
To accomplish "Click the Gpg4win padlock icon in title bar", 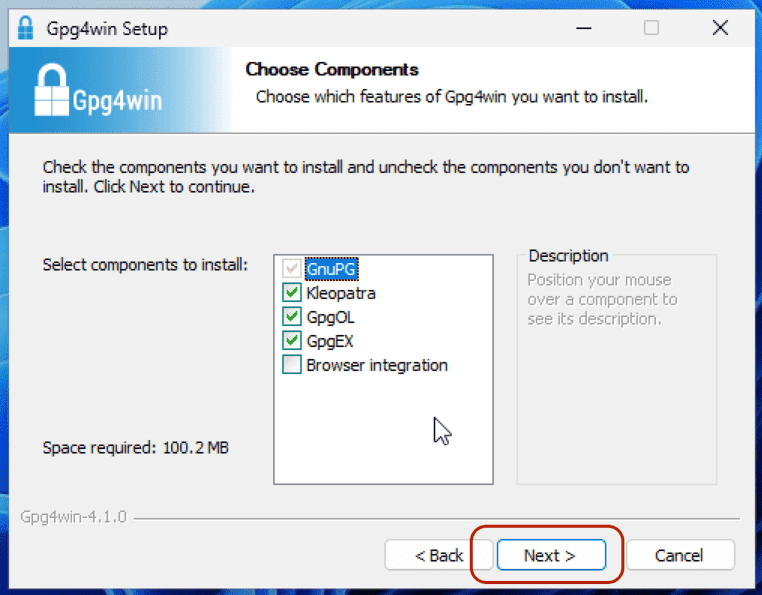I will 25,28.
